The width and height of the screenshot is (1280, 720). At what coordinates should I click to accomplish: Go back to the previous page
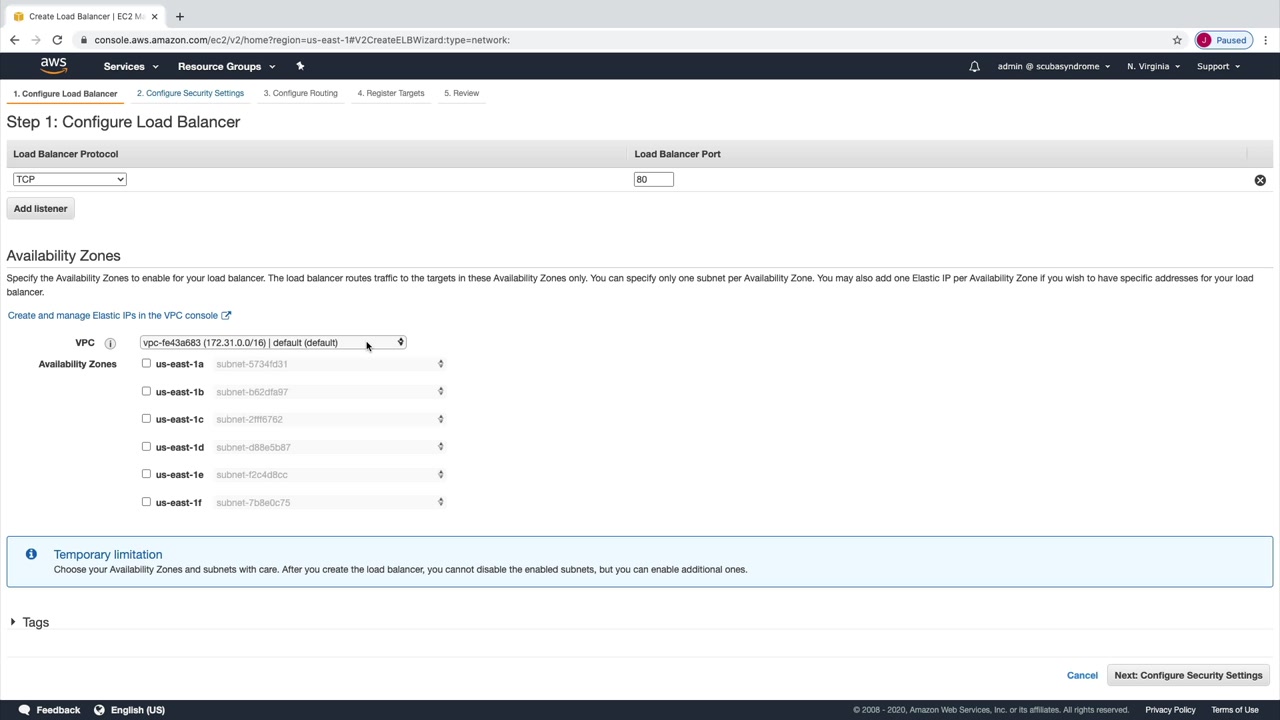point(14,40)
